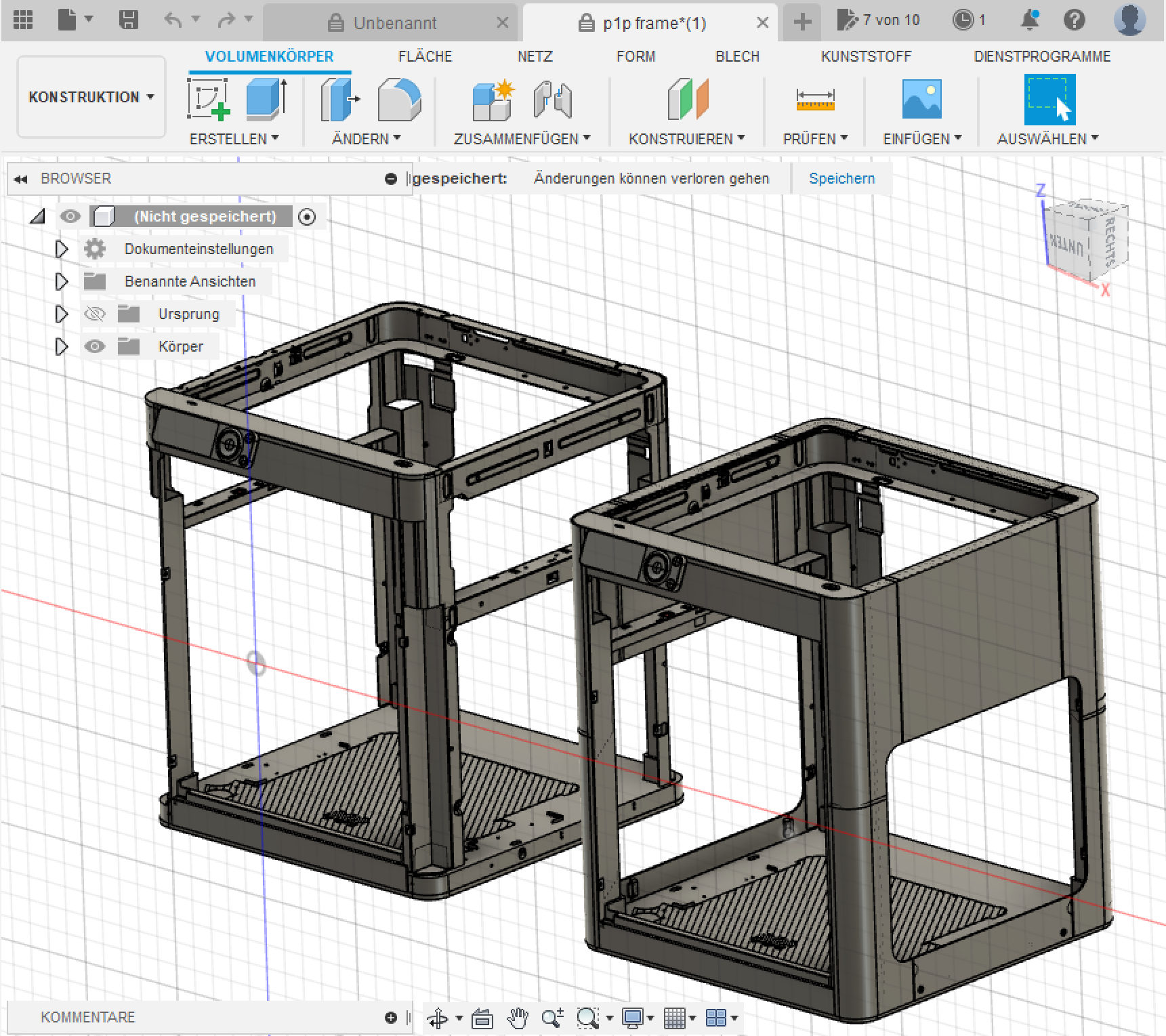Image resolution: width=1166 pixels, height=1036 pixels.
Task: Open the '7 von 10' extensions indicator
Action: tap(878, 20)
